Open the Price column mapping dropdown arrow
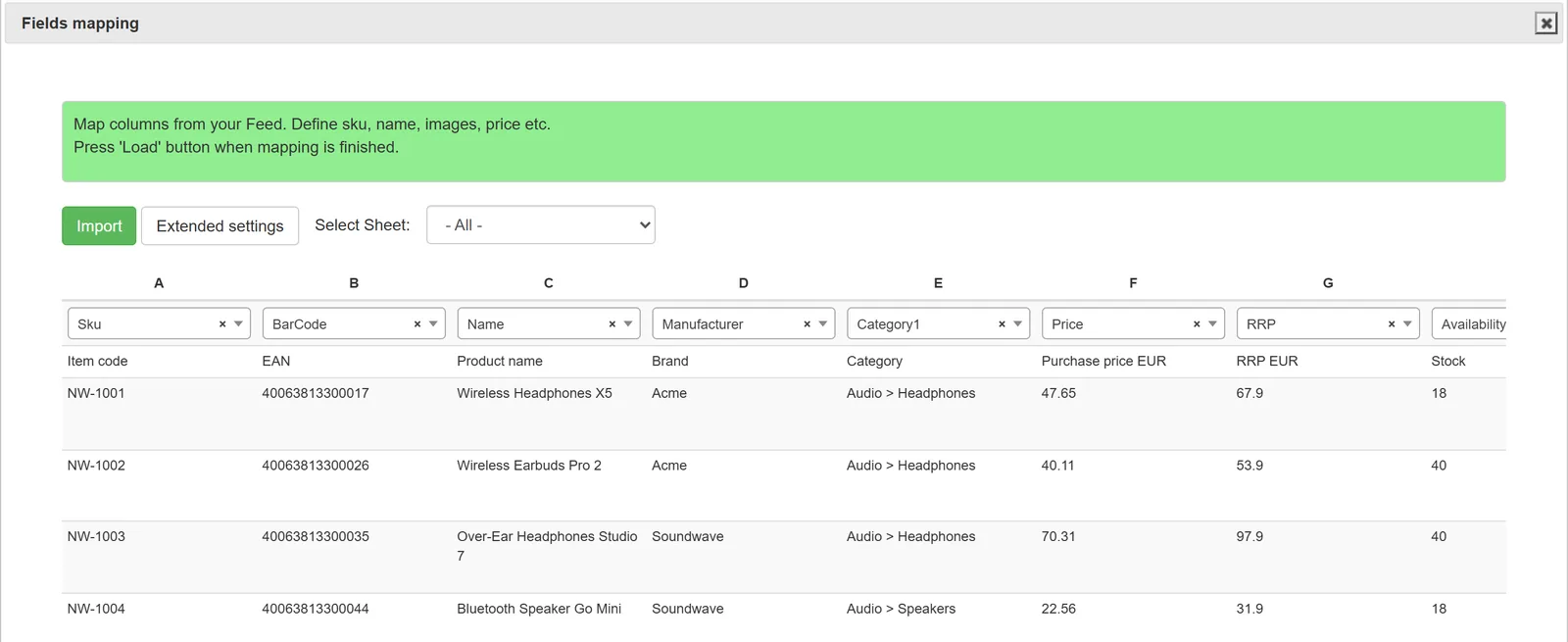This screenshot has height=642, width=1568. click(x=1212, y=324)
